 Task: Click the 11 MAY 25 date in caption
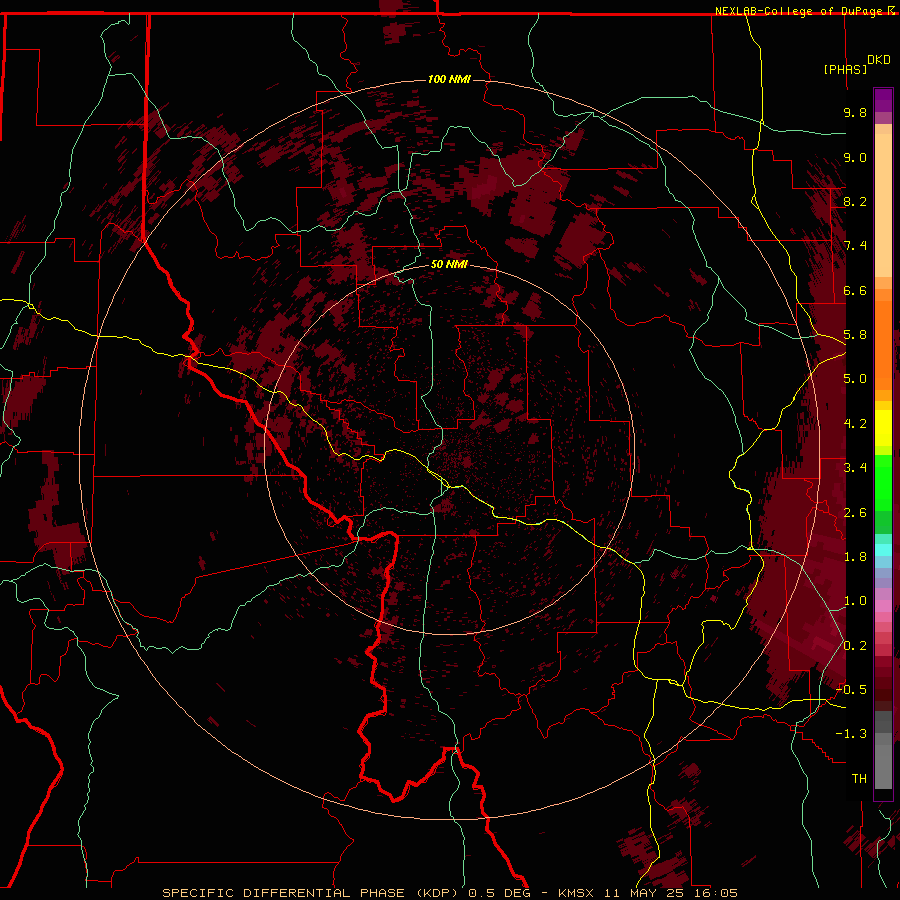(644, 893)
